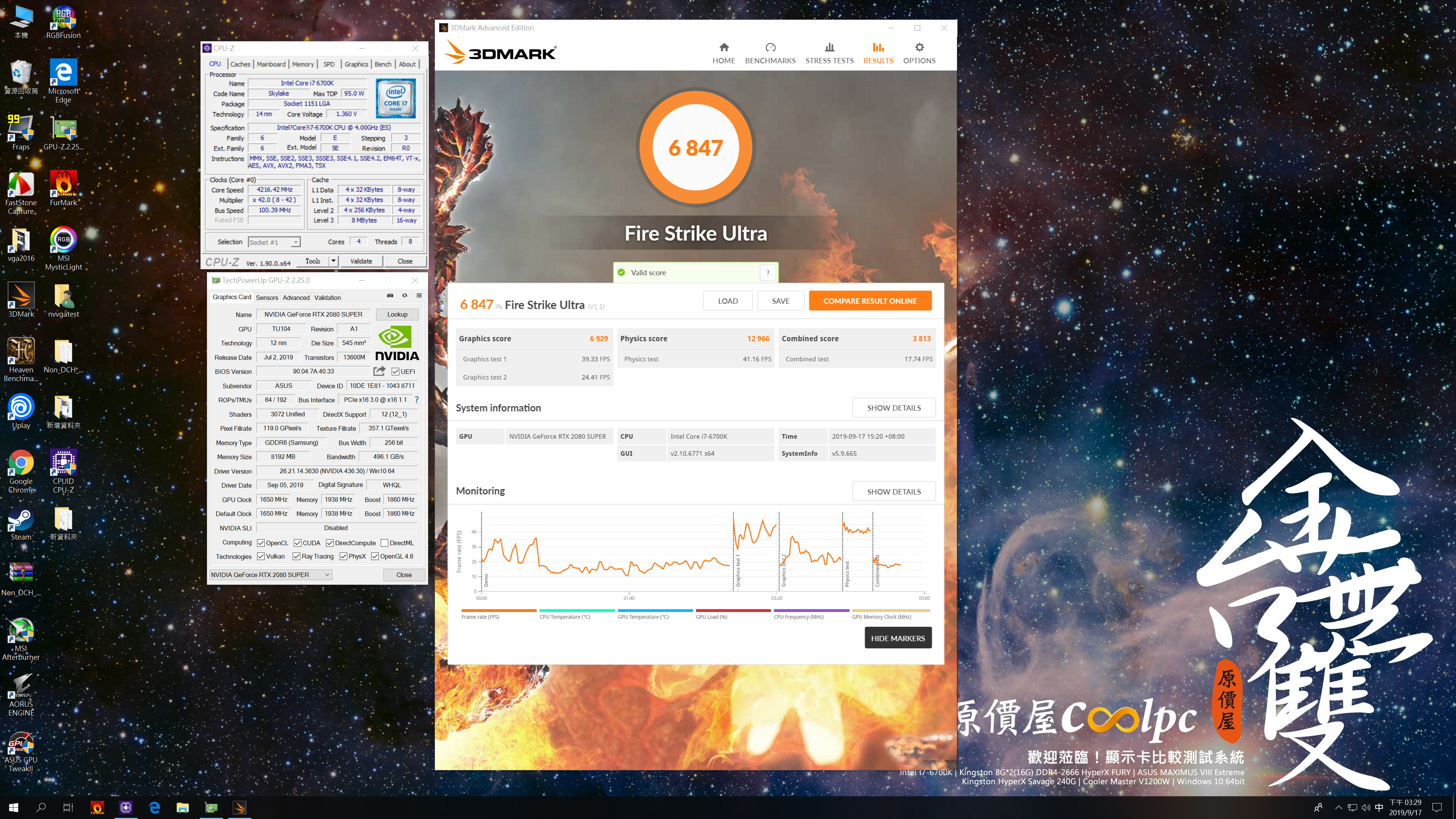Launch FurMark from the desktop

click(63, 188)
